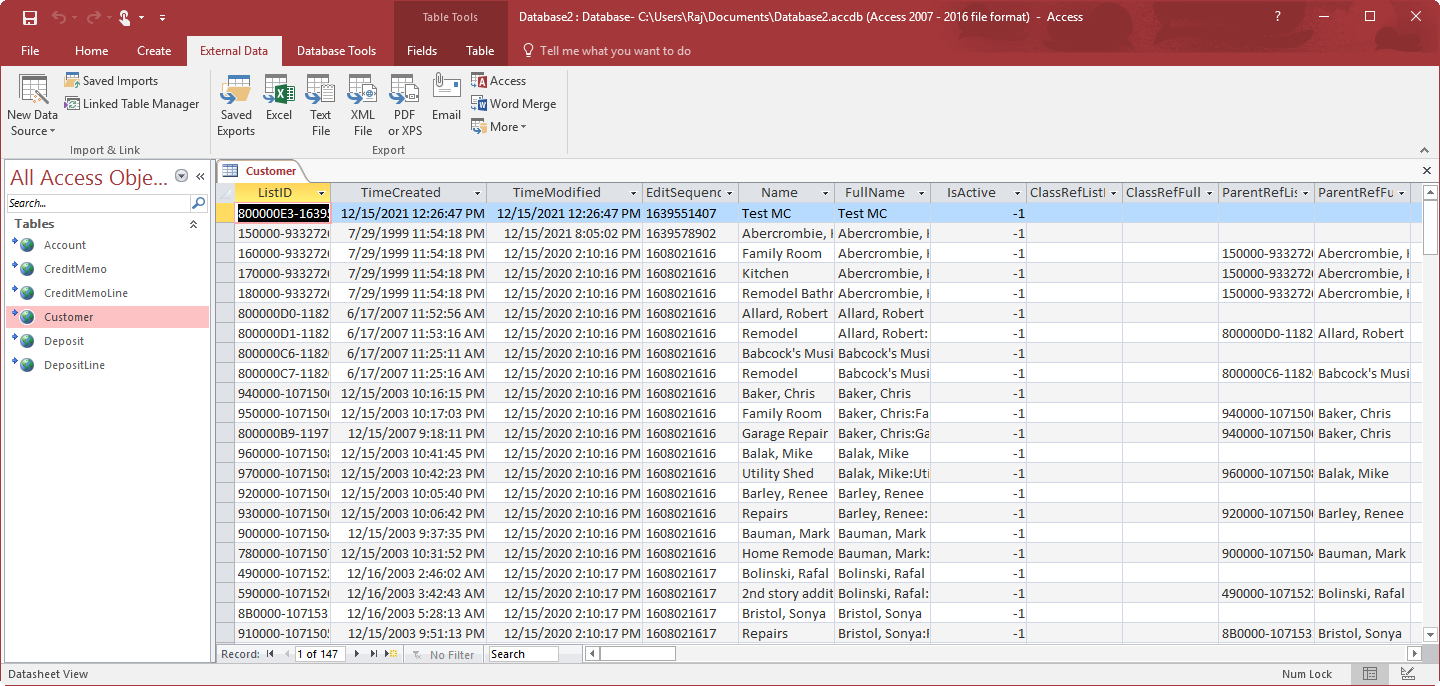Image resolution: width=1440 pixels, height=686 pixels.
Task: Switch to the Home tab
Action: tap(92, 51)
